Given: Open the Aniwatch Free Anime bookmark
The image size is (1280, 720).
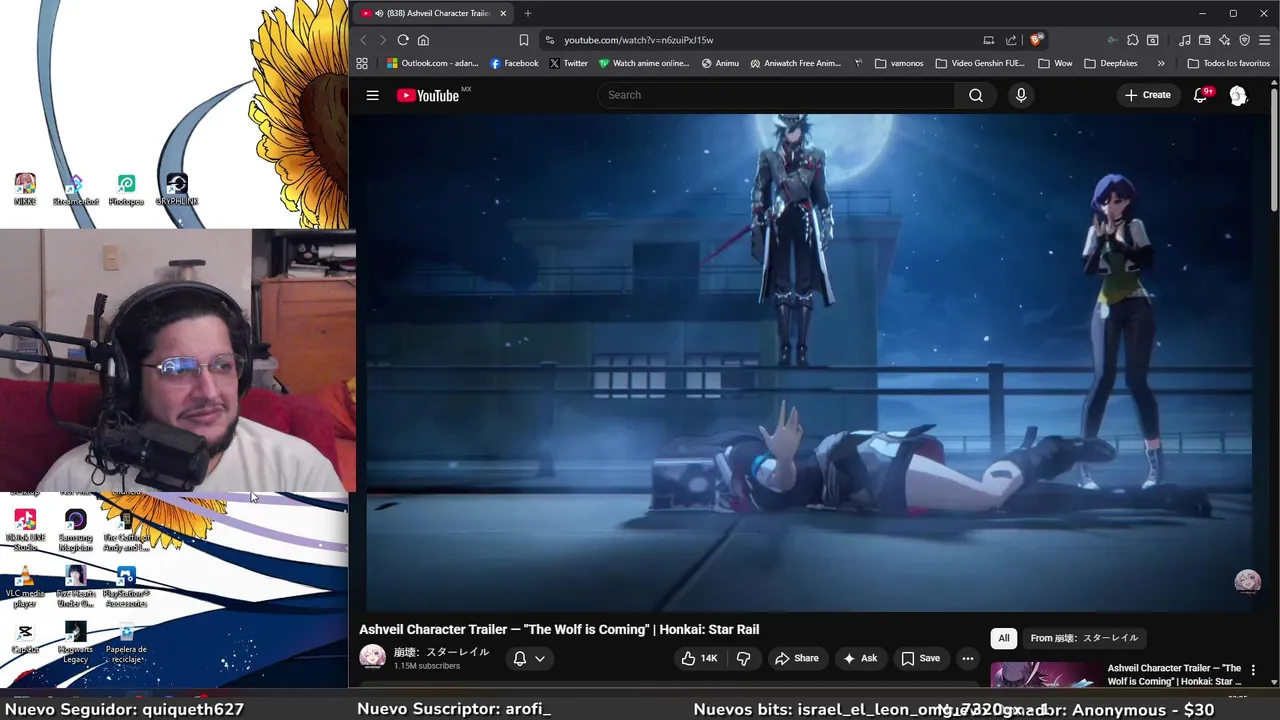Looking at the screenshot, I should point(795,63).
